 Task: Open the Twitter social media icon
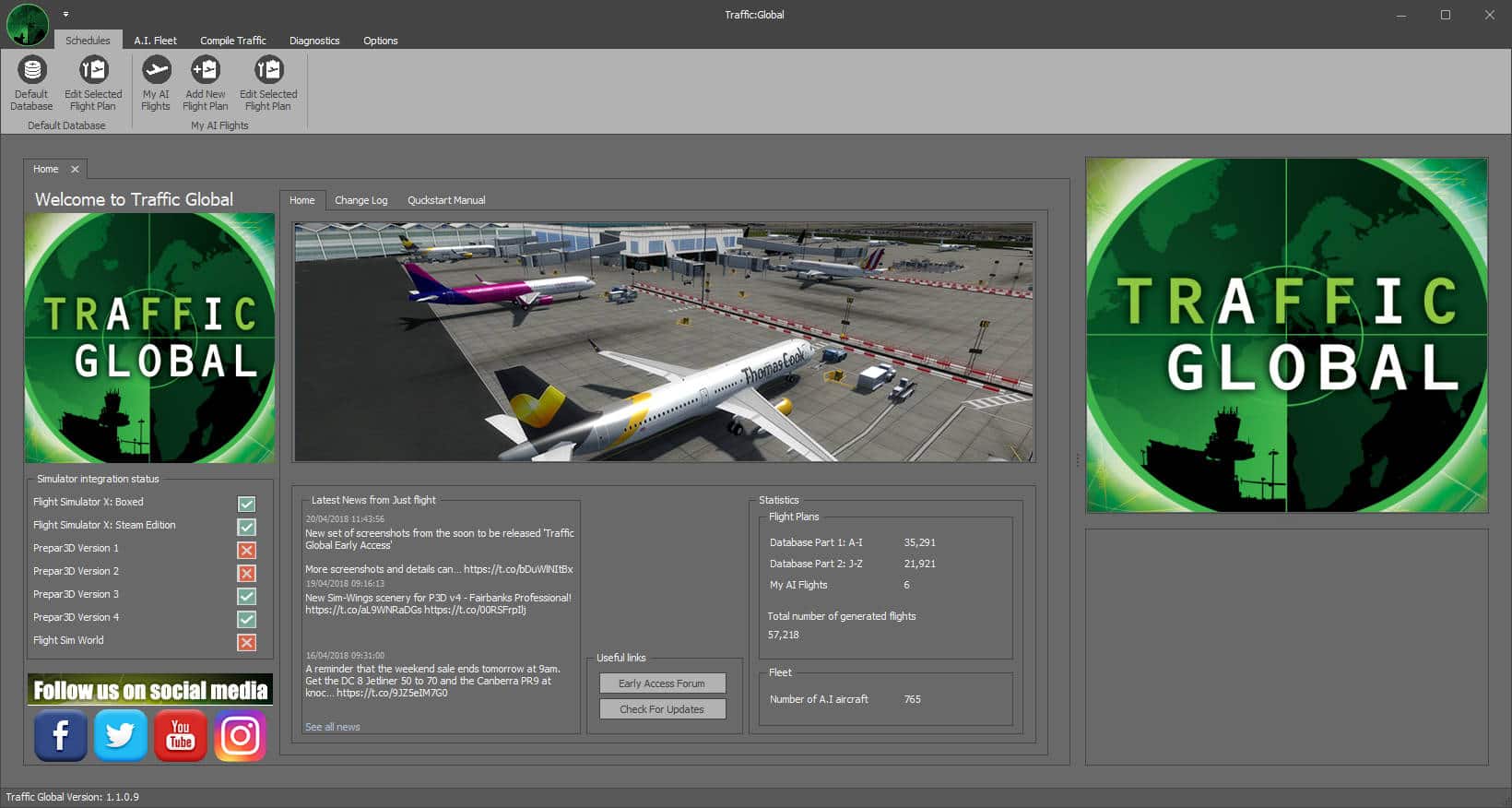[121, 735]
